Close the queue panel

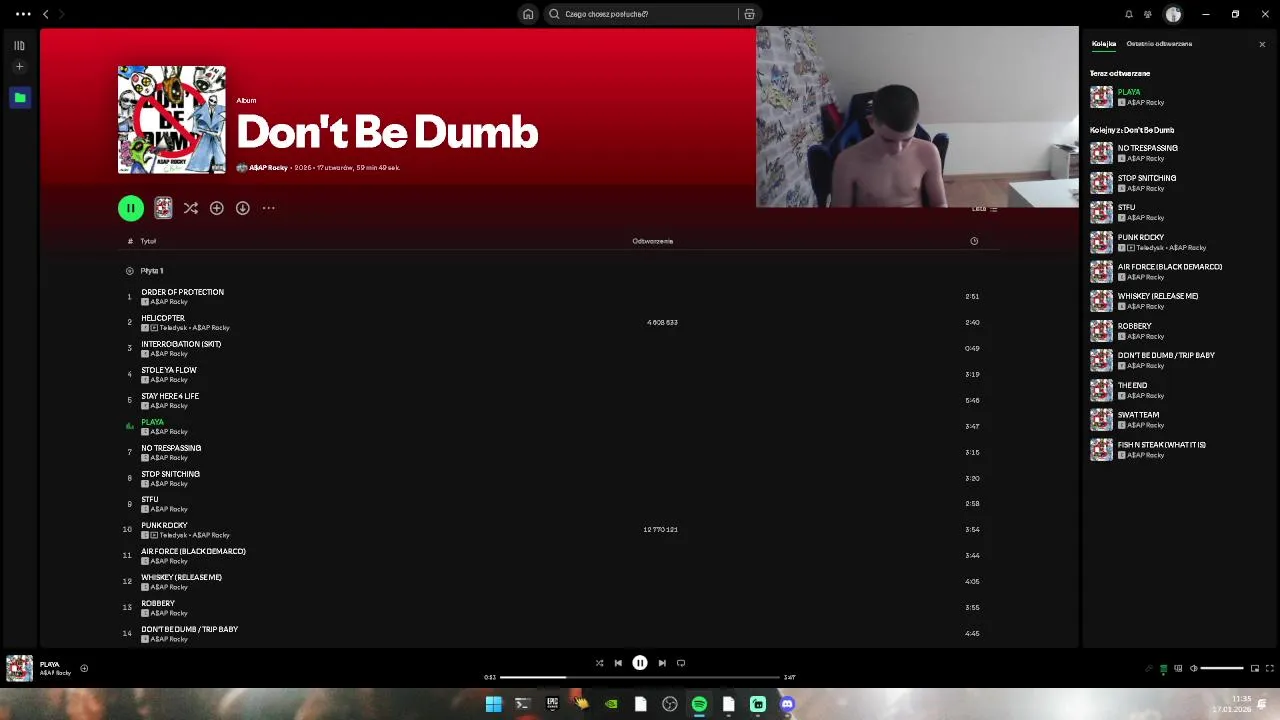1262,44
